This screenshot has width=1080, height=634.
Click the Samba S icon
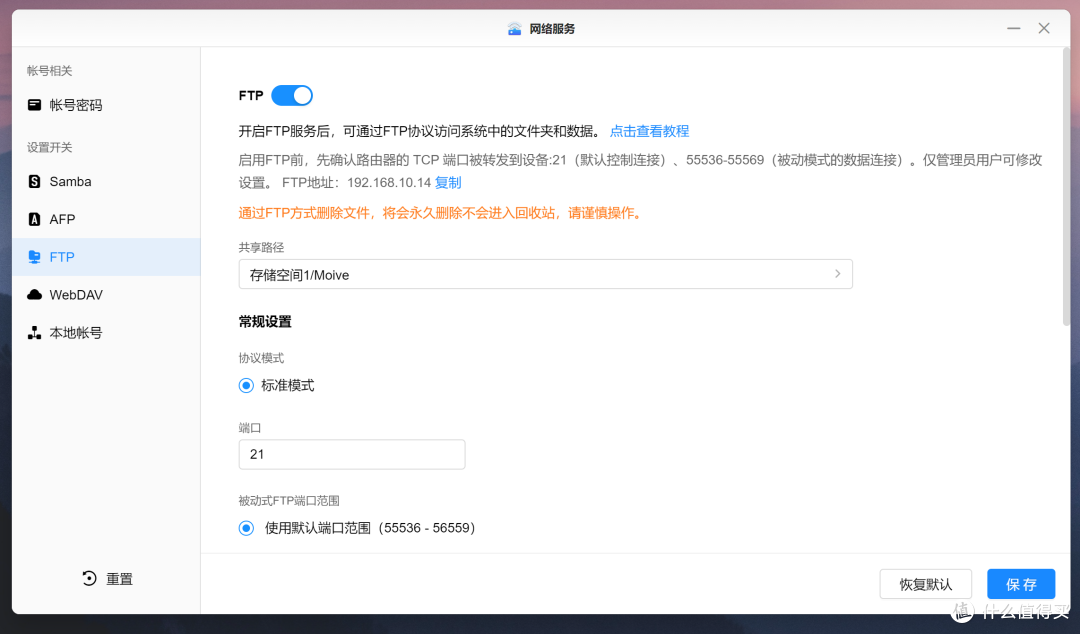click(34, 181)
